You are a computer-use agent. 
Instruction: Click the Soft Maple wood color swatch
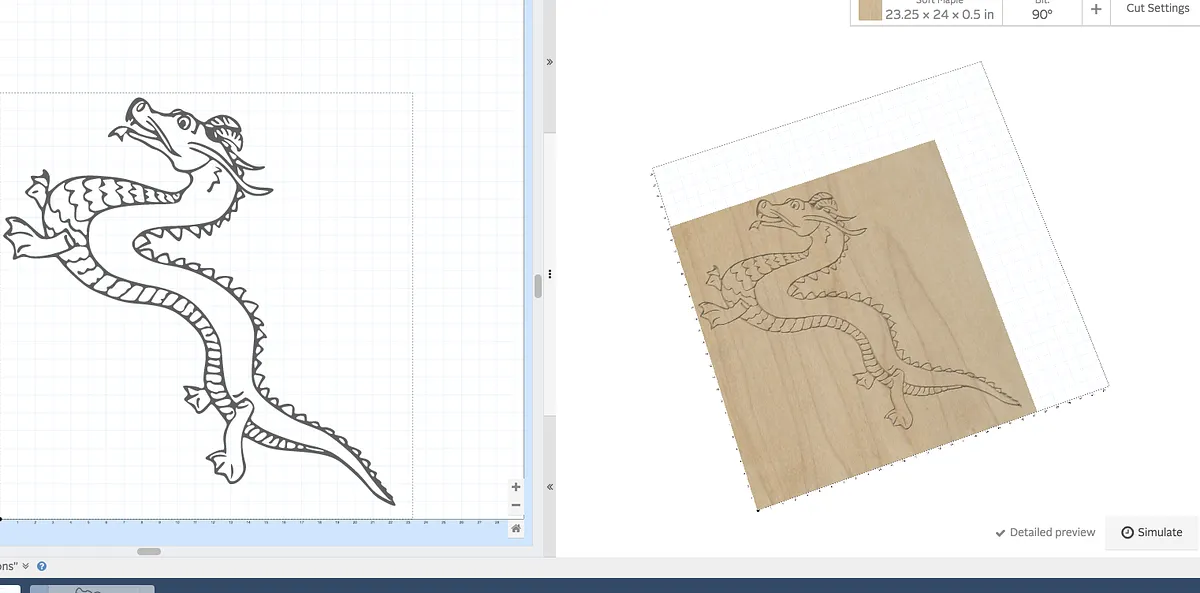coord(870,10)
